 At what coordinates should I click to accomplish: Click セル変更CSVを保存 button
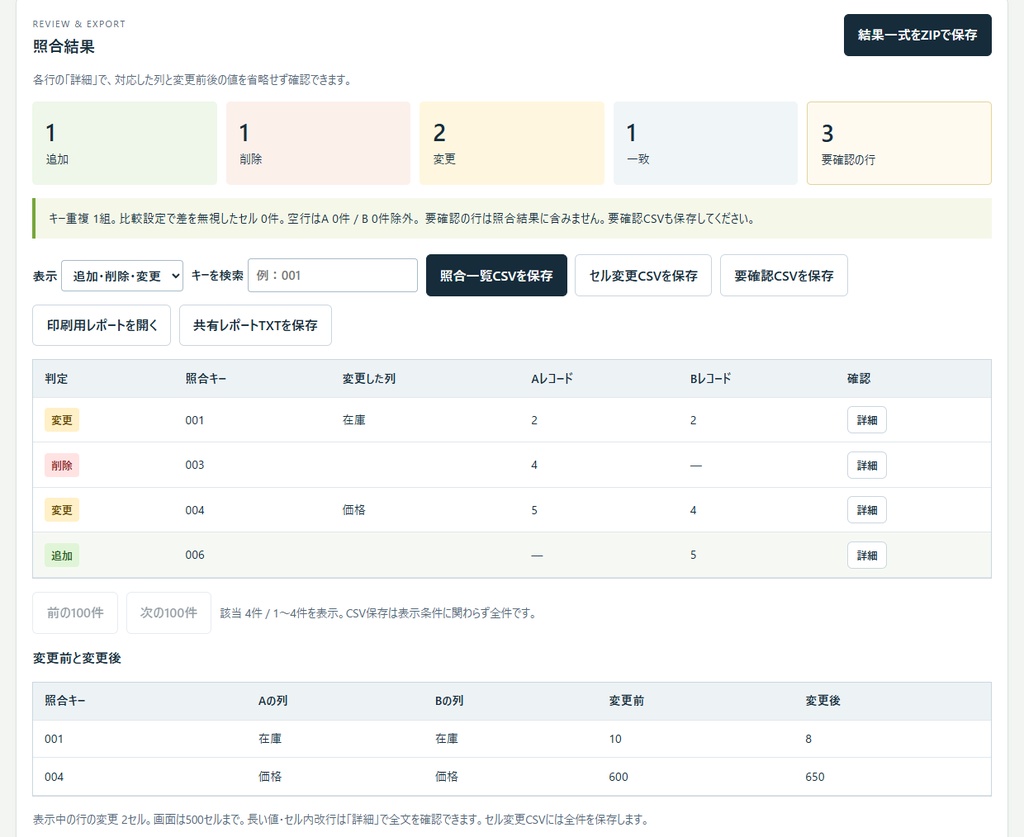pyautogui.click(x=643, y=276)
